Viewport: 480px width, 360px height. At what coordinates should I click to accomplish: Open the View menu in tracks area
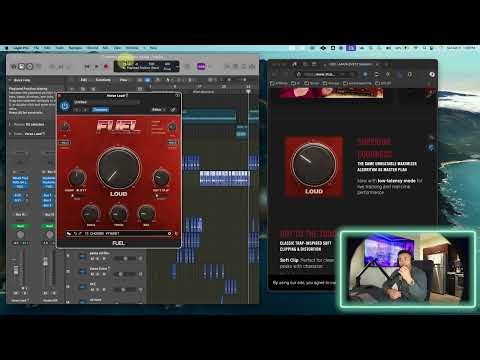click(124, 80)
